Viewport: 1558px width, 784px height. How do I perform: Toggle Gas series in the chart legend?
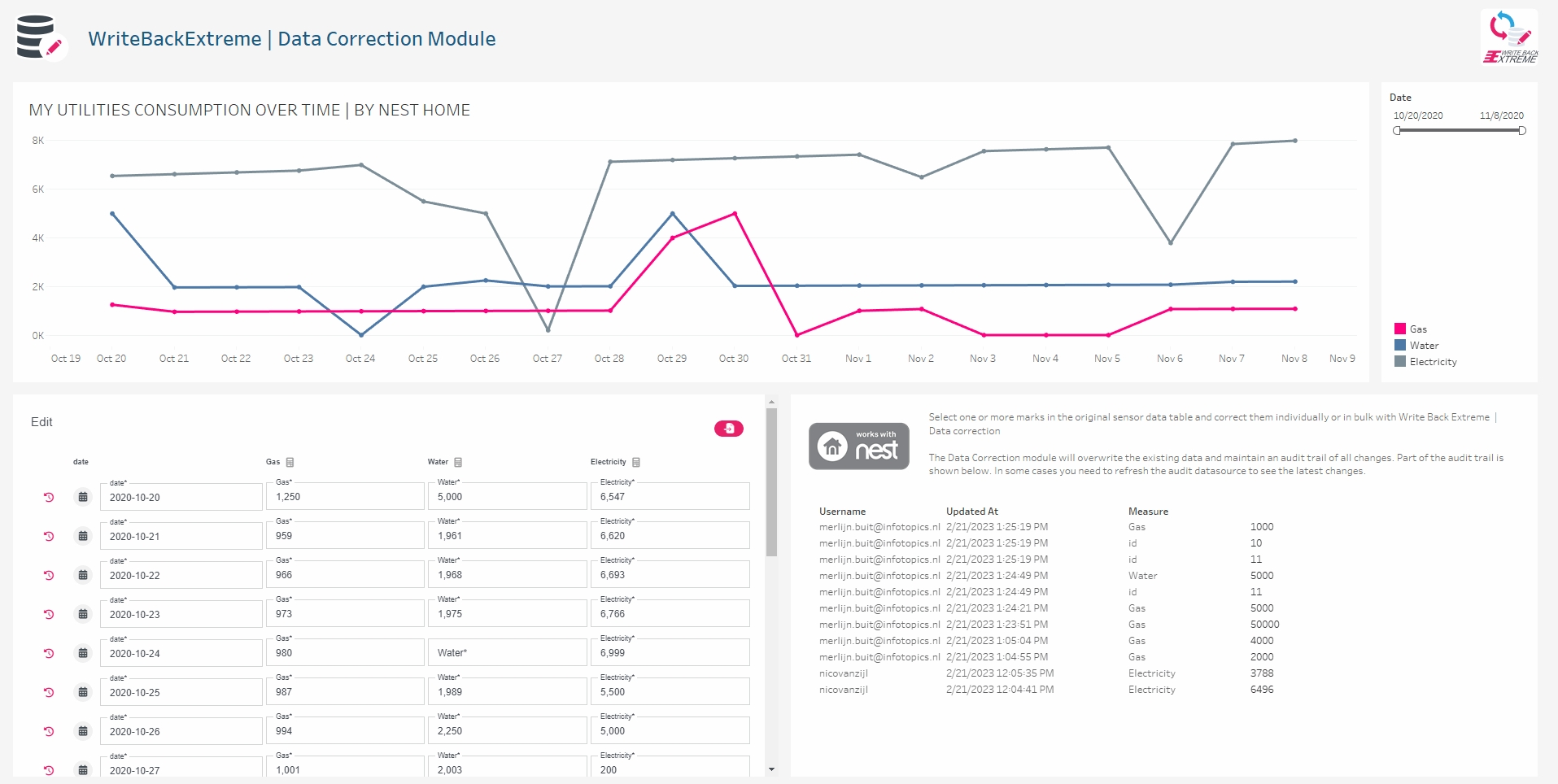[x=1400, y=329]
